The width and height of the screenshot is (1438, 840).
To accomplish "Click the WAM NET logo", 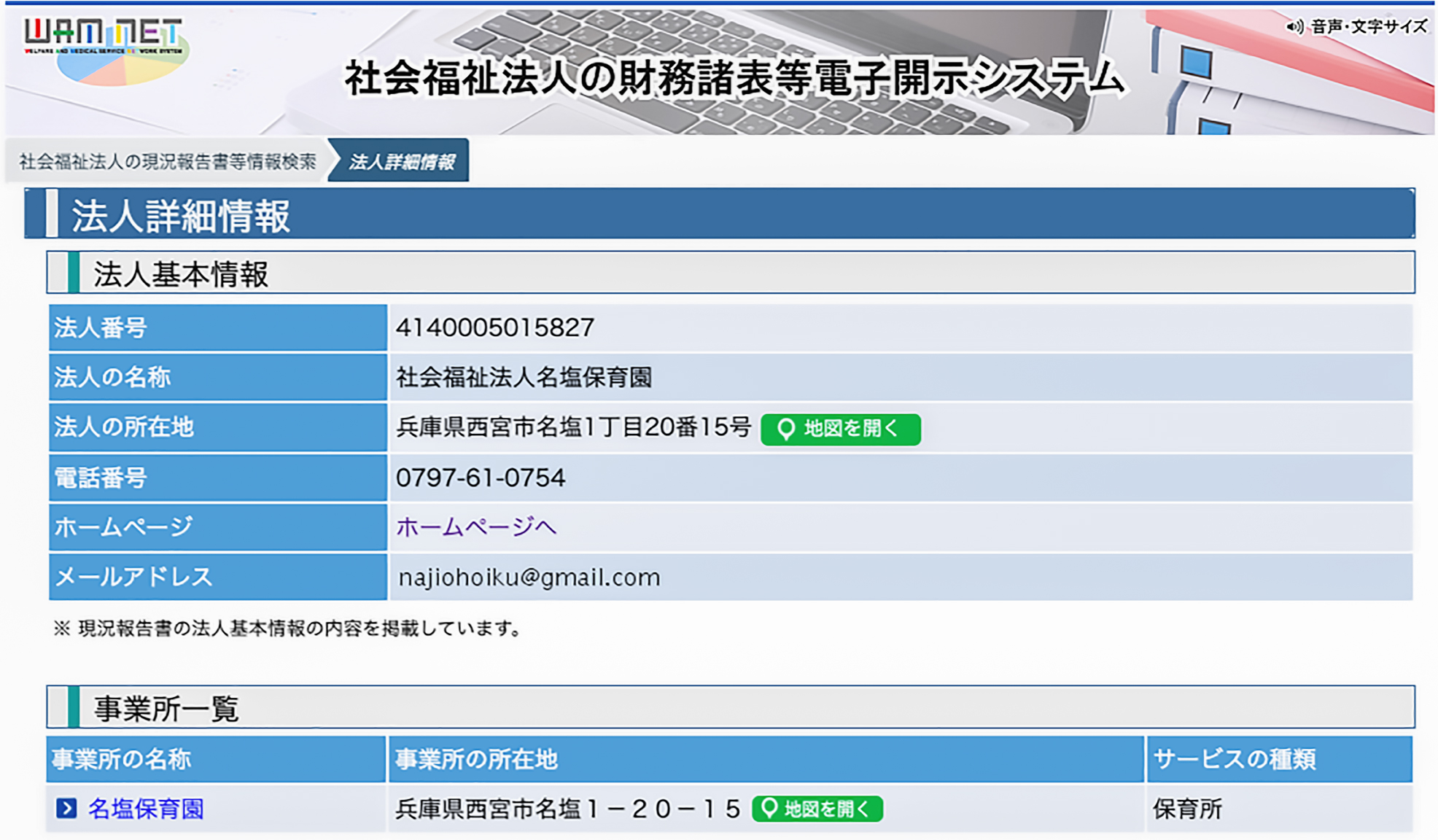I will (102, 33).
